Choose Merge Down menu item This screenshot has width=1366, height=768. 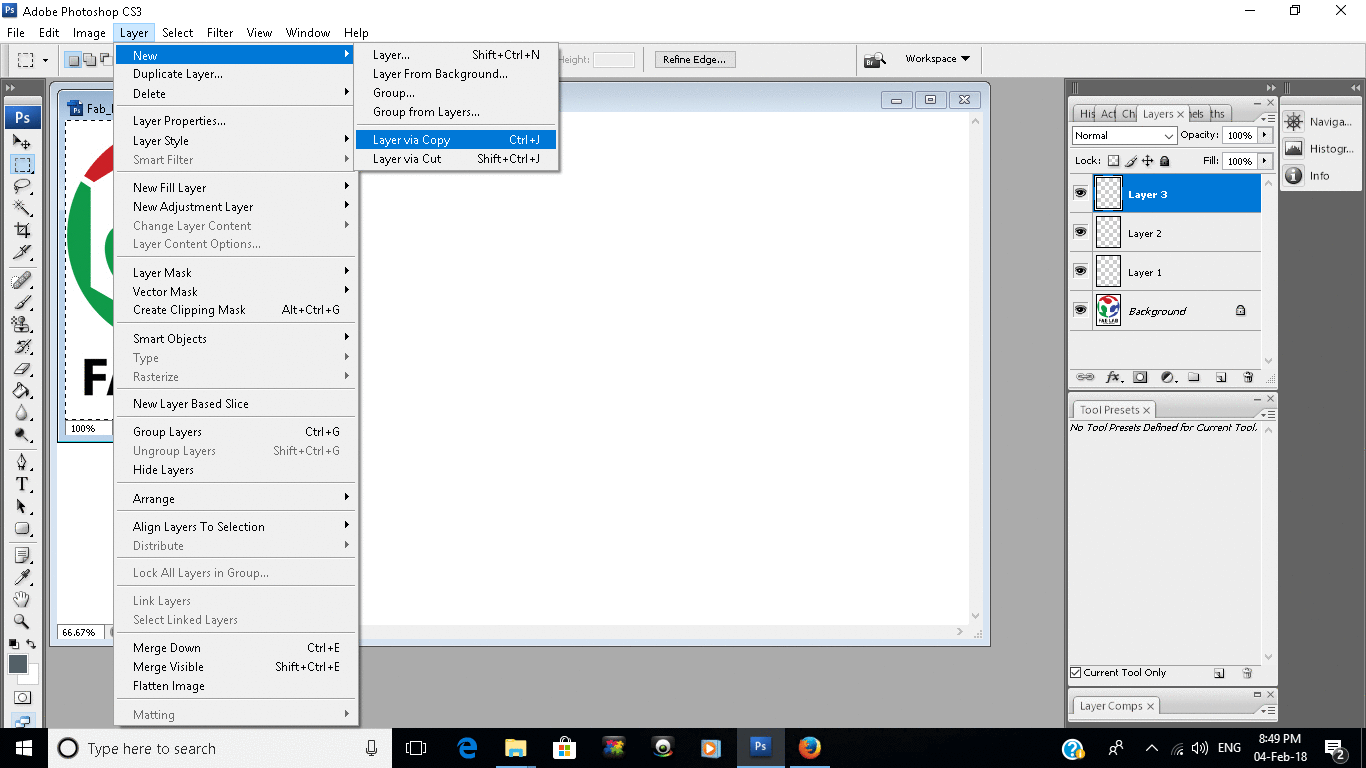(236, 648)
